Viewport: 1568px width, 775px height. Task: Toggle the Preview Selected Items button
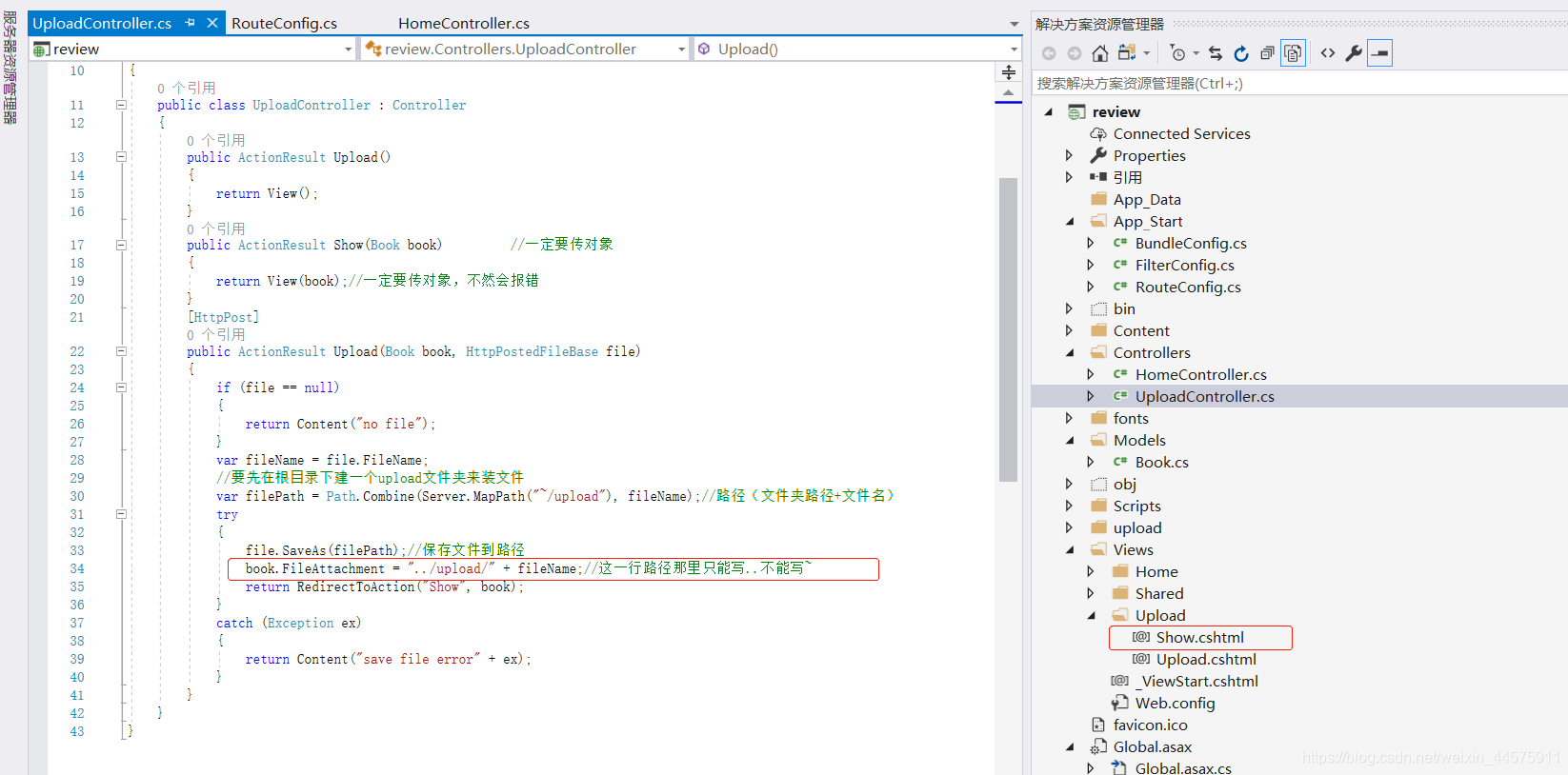coord(1379,53)
